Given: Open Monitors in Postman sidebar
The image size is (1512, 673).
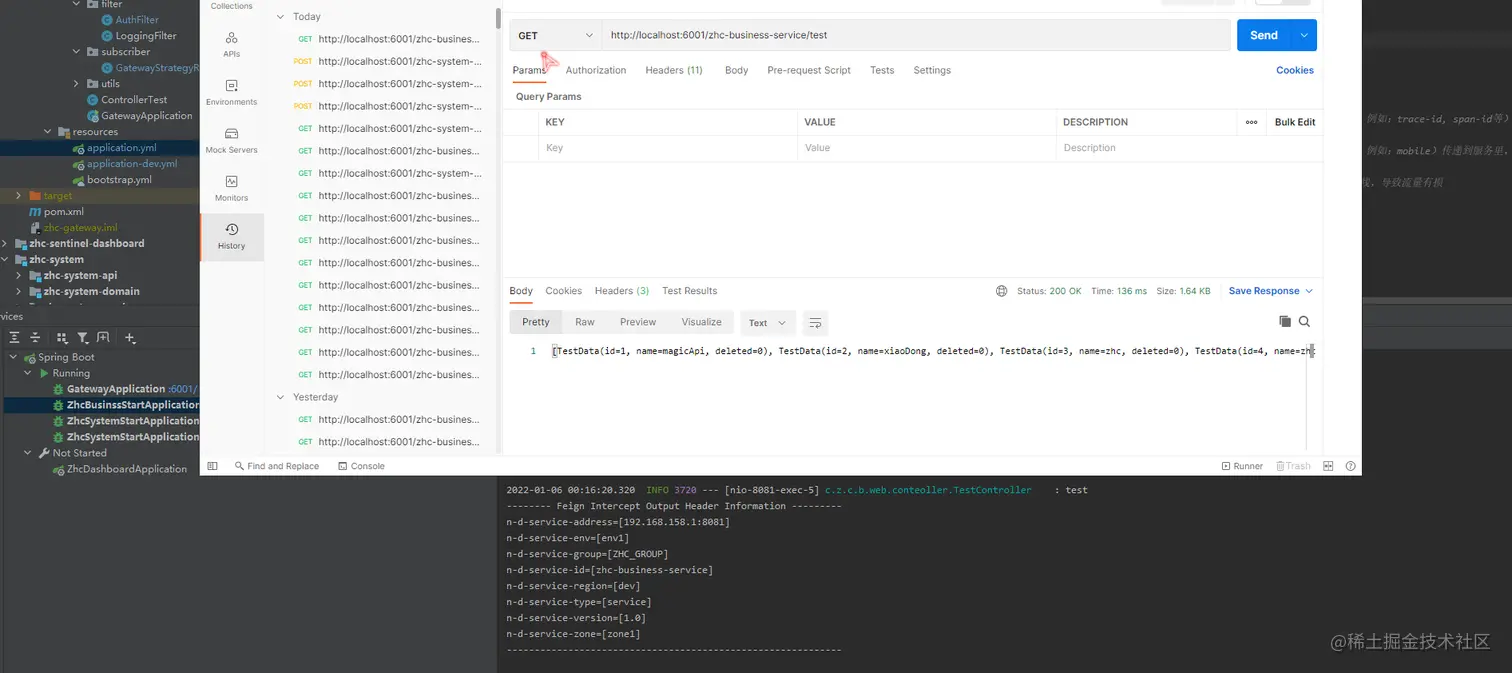Looking at the screenshot, I should pyautogui.click(x=231, y=188).
